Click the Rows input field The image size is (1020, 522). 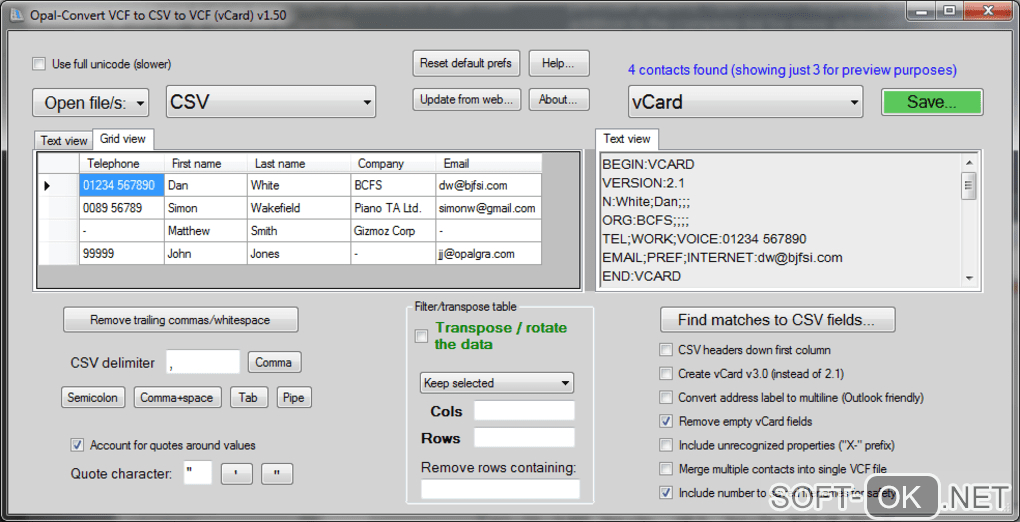[524, 437]
